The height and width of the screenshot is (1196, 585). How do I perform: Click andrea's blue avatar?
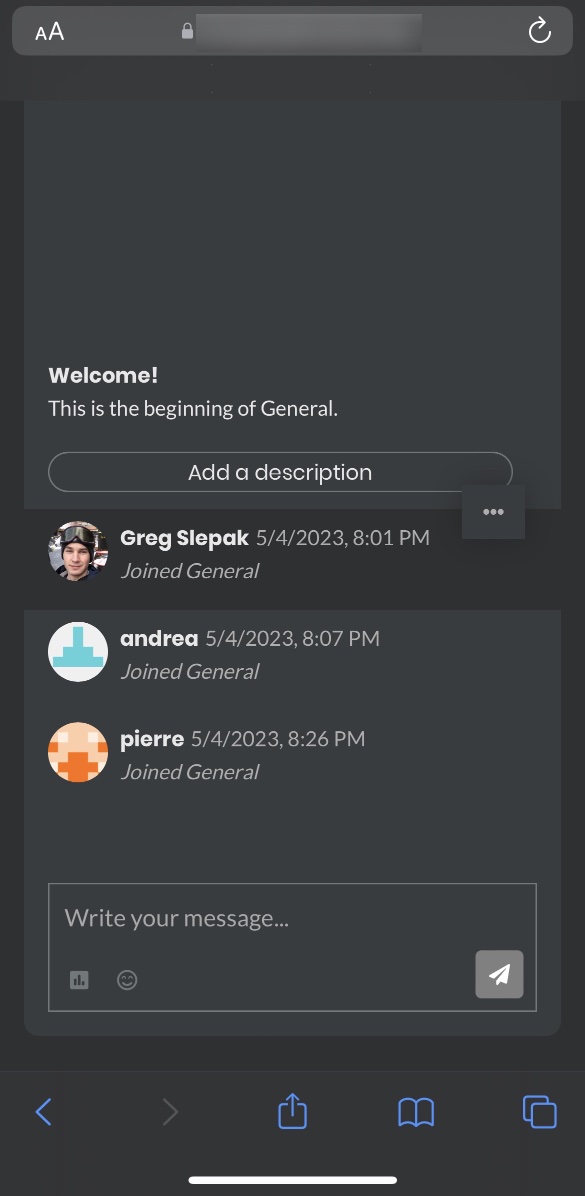(77, 651)
